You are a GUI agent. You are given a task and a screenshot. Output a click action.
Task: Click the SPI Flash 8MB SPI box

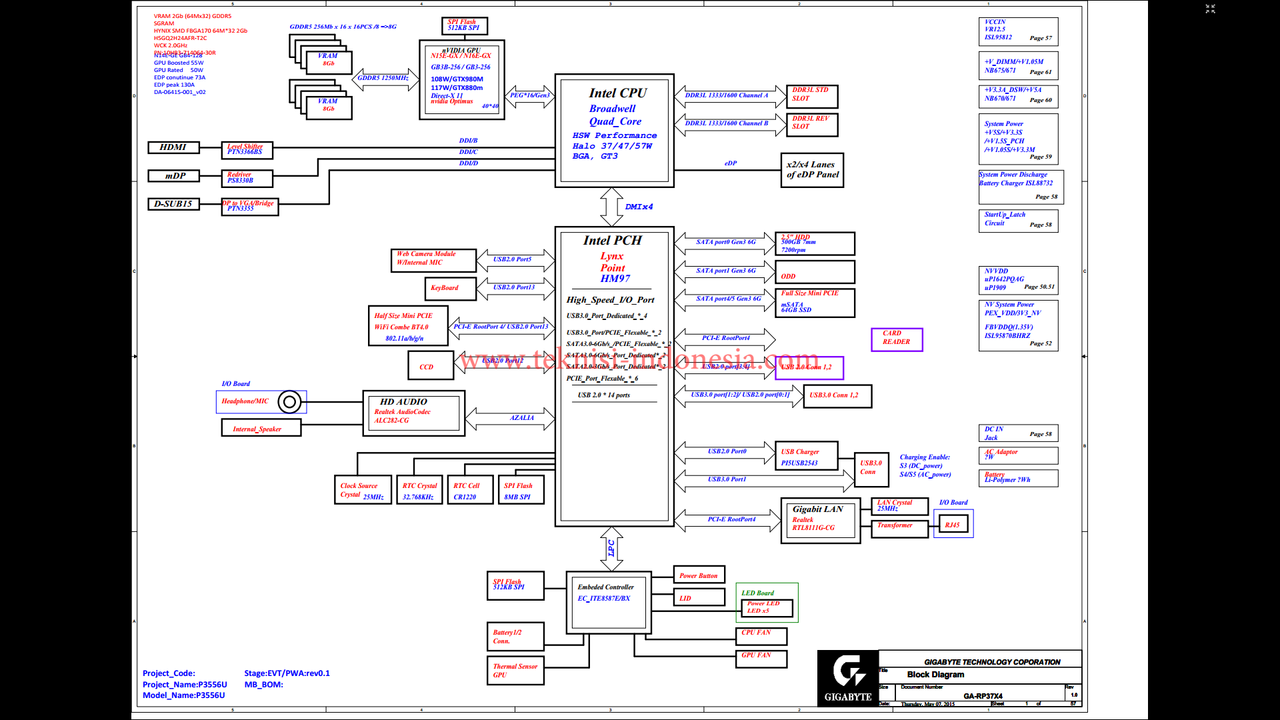[521, 490]
